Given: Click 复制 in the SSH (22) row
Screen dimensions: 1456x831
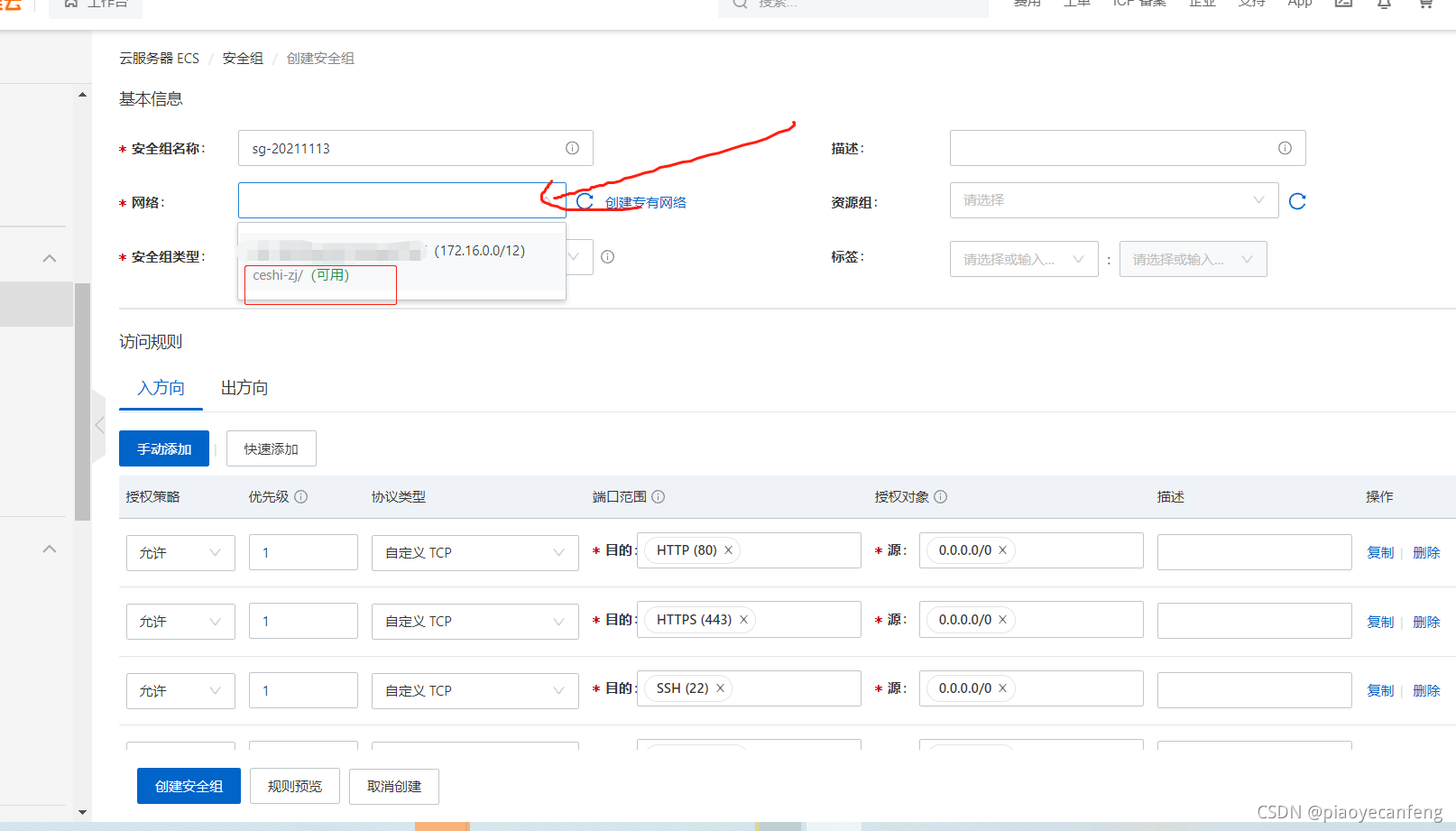Looking at the screenshot, I should pos(1380,691).
